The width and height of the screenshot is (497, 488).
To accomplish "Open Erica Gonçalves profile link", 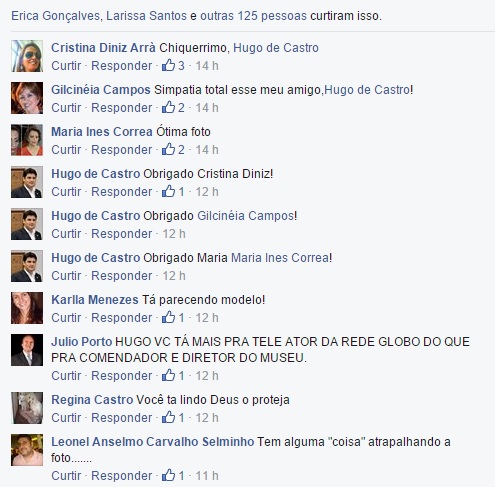I will pyautogui.click(x=56, y=16).
